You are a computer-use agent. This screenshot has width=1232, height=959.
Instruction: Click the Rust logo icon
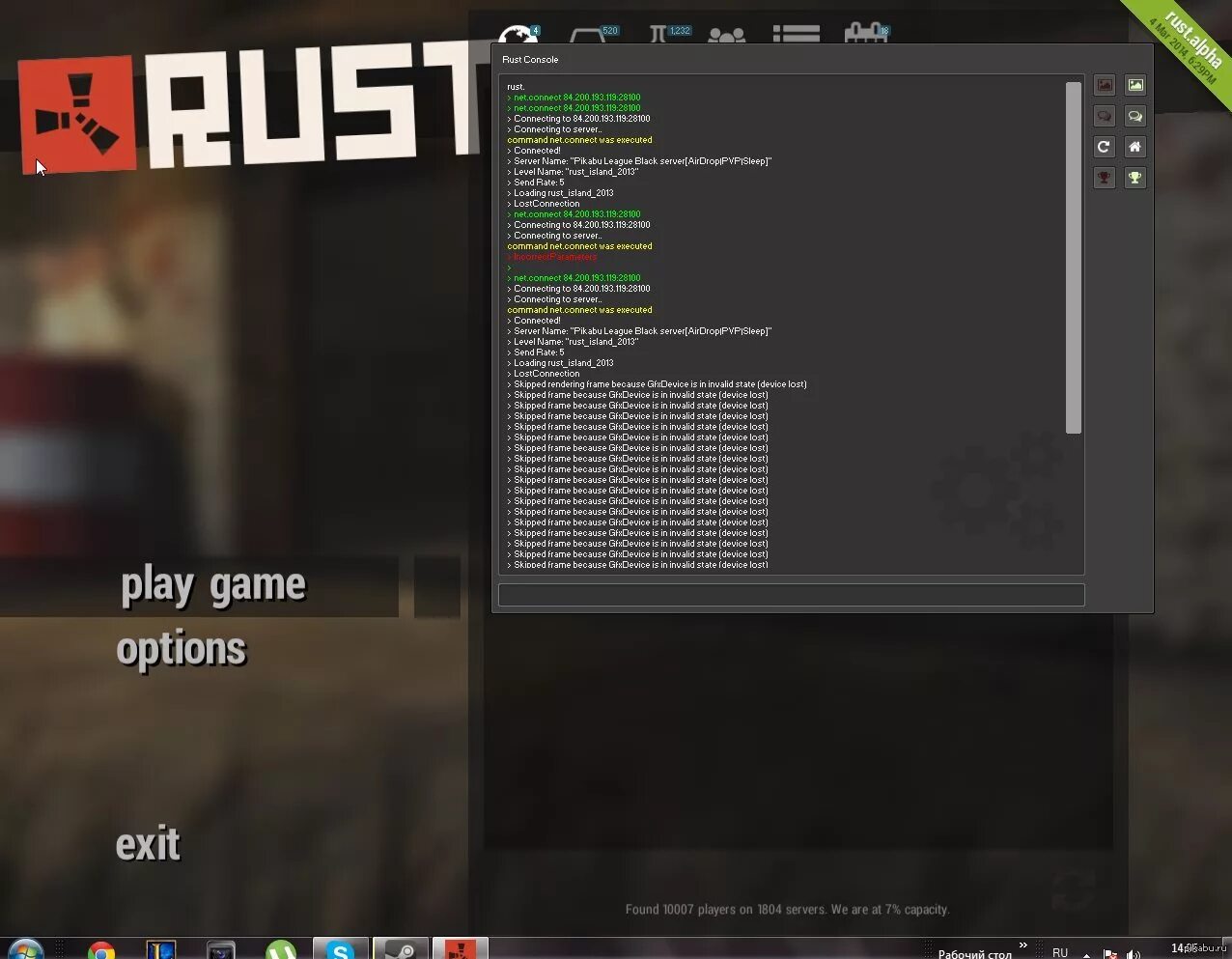[77, 114]
